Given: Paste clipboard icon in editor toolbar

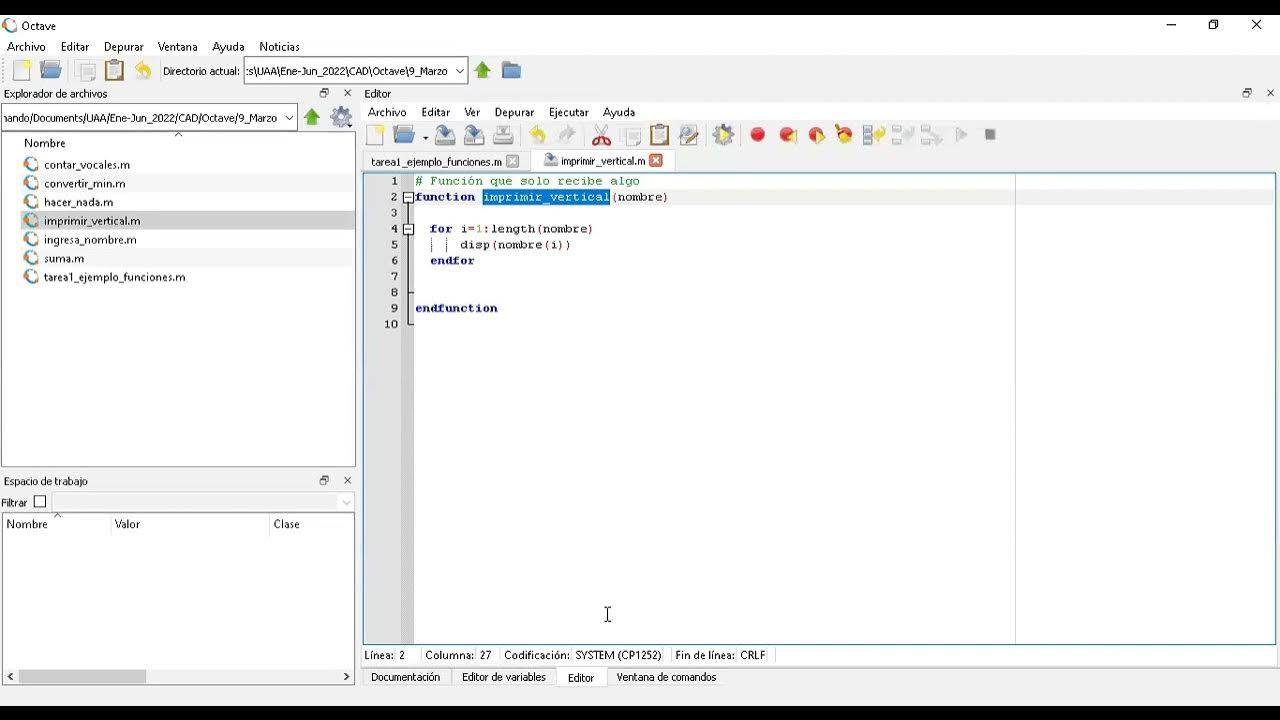Looking at the screenshot, I should pos(659,135).
